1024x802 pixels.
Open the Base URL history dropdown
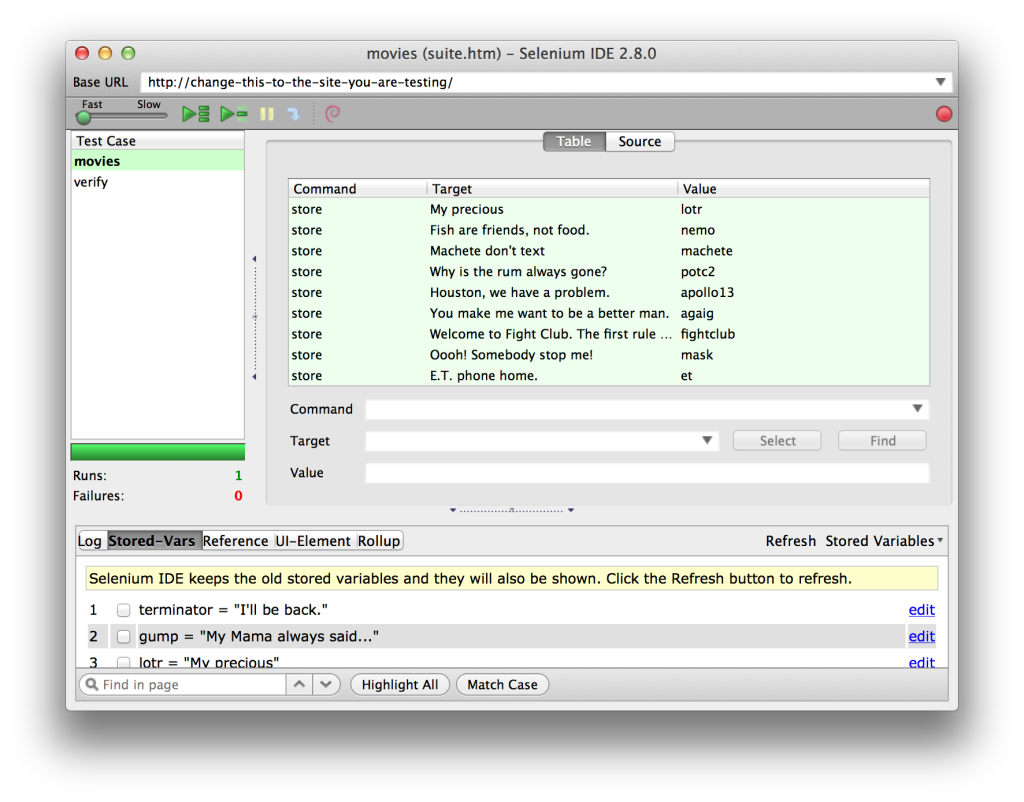point(940,82)
